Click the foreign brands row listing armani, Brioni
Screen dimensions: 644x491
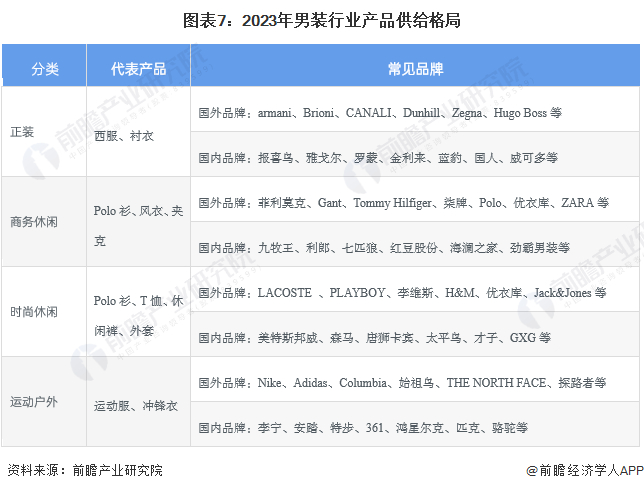pyautogui.click(x=415, y=109)
